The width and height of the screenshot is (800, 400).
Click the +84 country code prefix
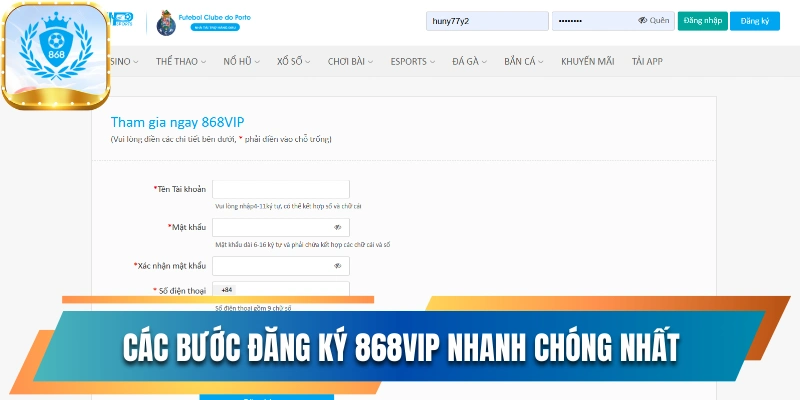[227, 290]
